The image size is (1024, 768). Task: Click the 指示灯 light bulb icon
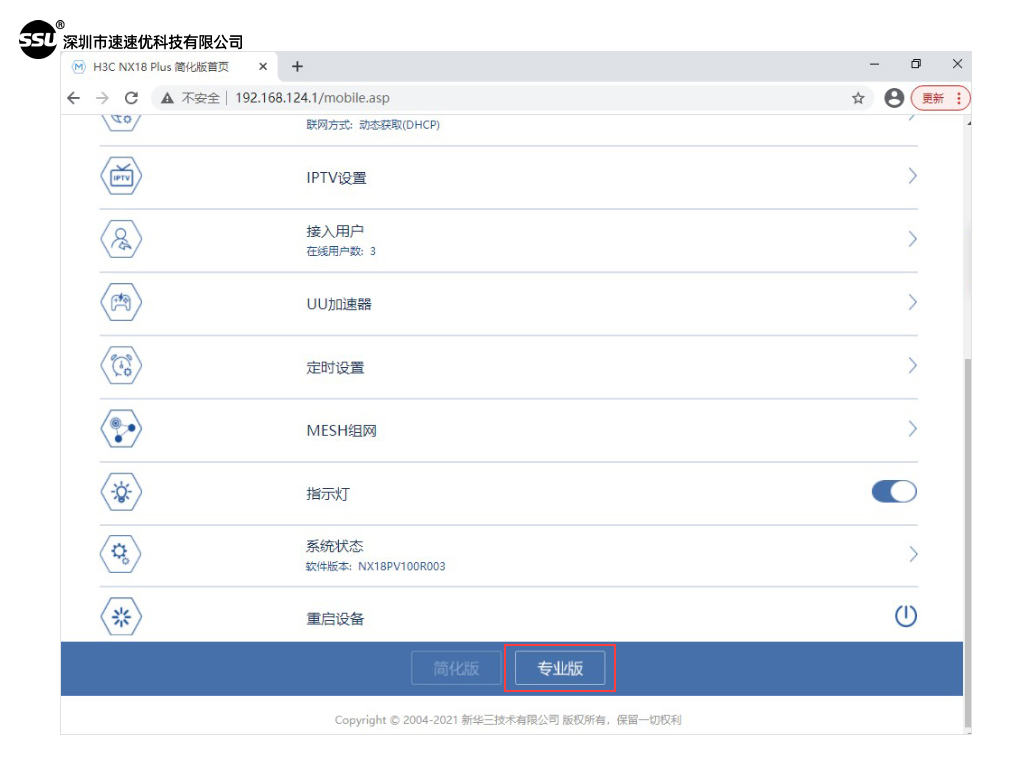[121, 492]
